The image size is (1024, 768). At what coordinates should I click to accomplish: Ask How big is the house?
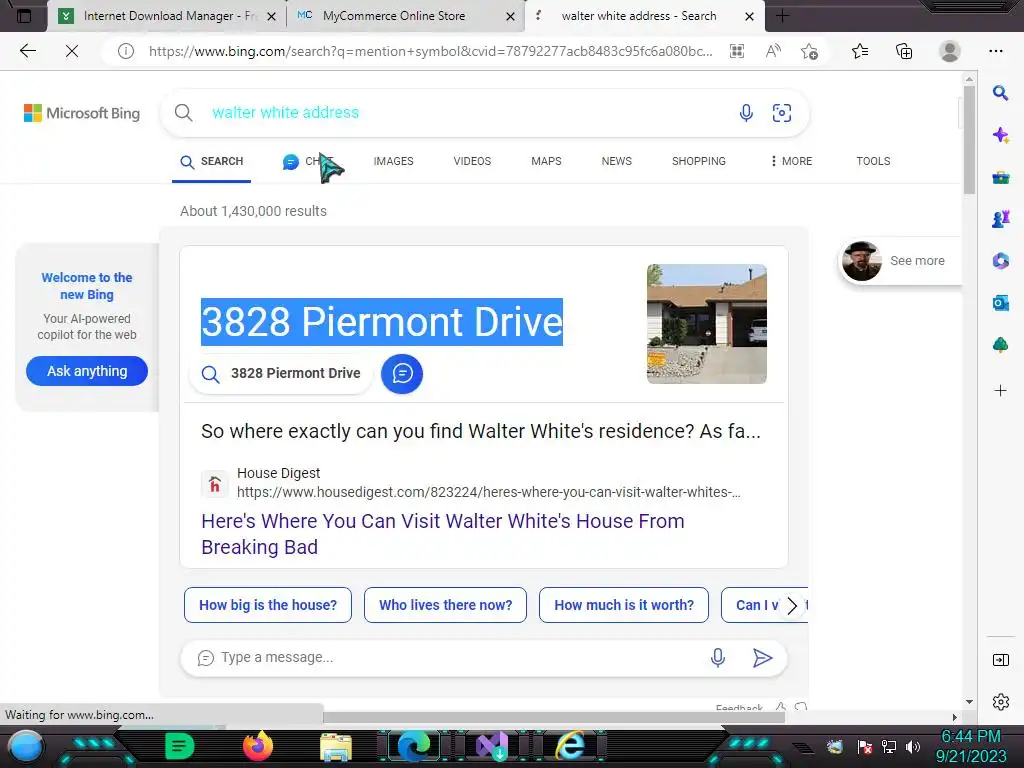(268, 605)
